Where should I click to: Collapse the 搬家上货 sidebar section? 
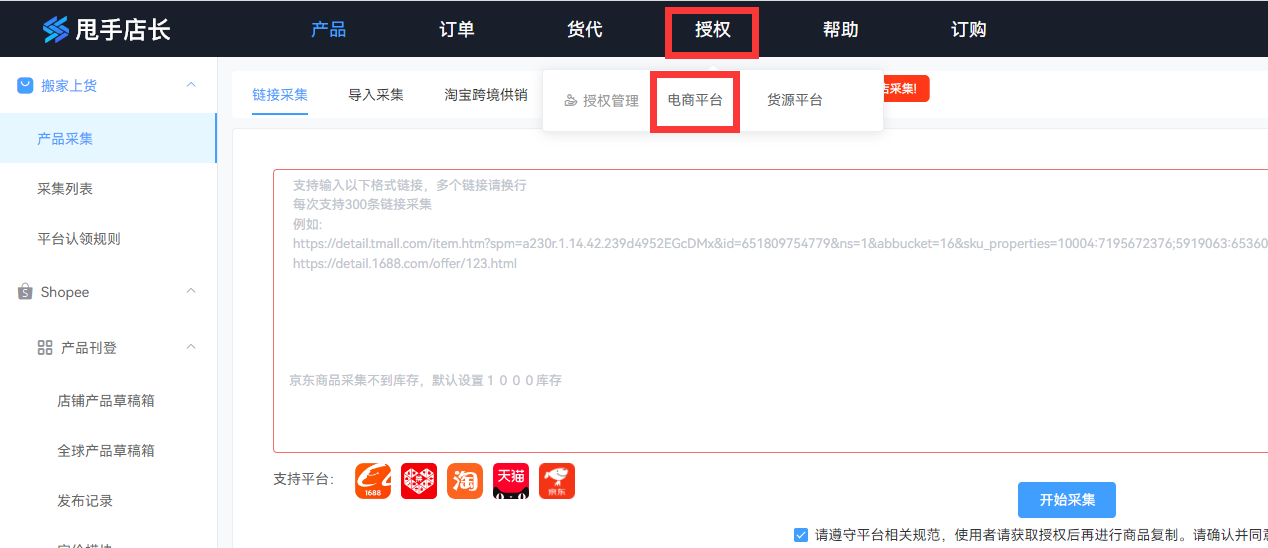191,85
